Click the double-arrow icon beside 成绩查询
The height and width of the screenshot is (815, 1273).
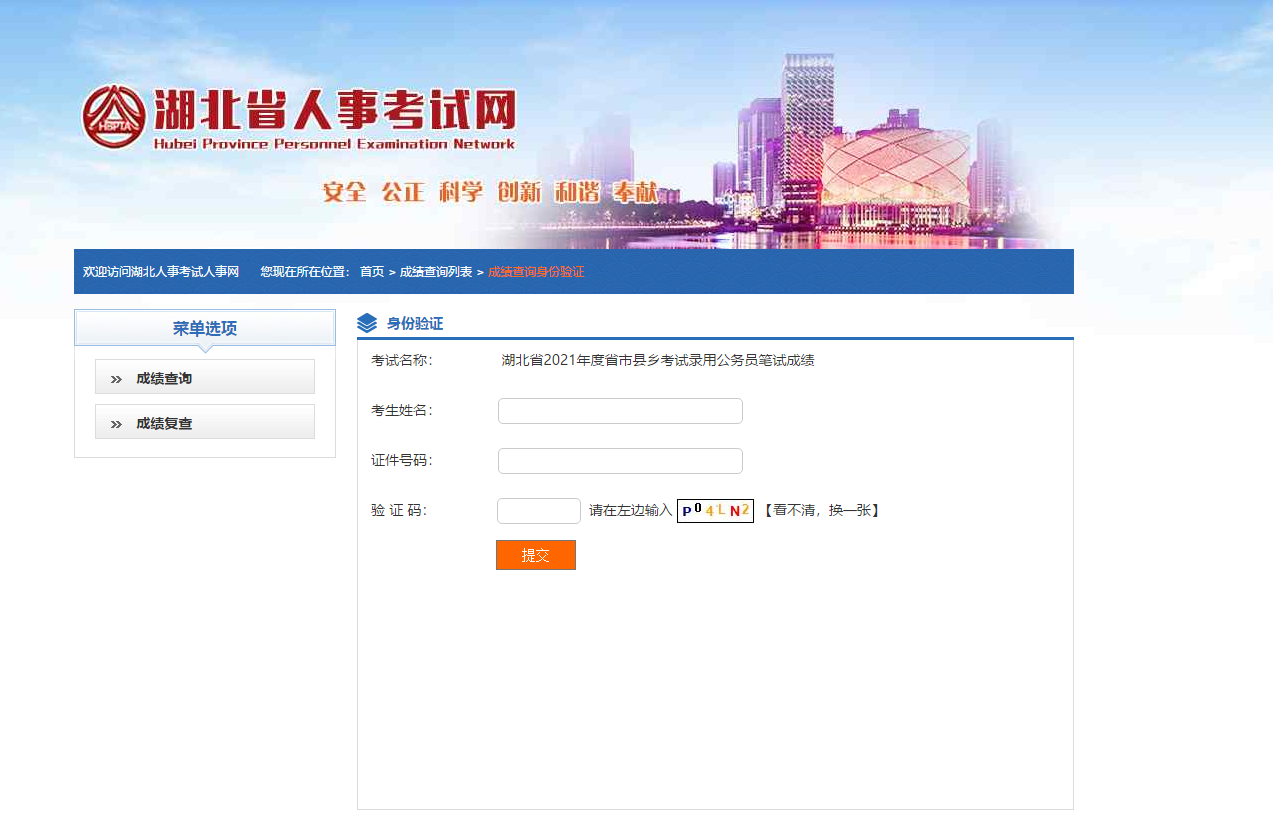click(116, 379)
